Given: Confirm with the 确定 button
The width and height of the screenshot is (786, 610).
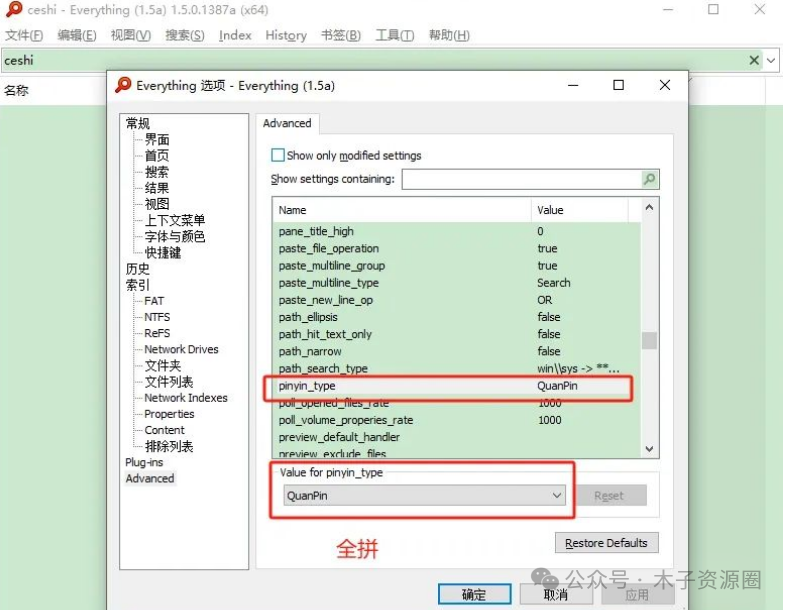Looking at the screenshot, I should click(x=474, y=594).
